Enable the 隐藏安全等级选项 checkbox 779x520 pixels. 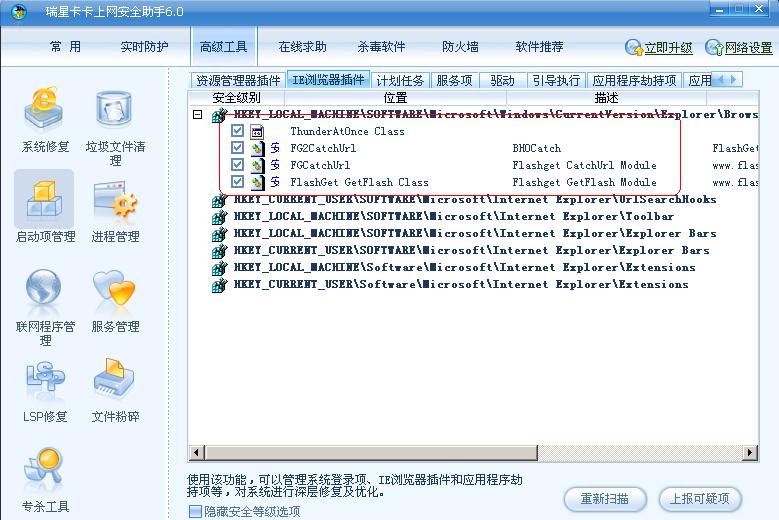pyautogui.click(x=195, y=512)
